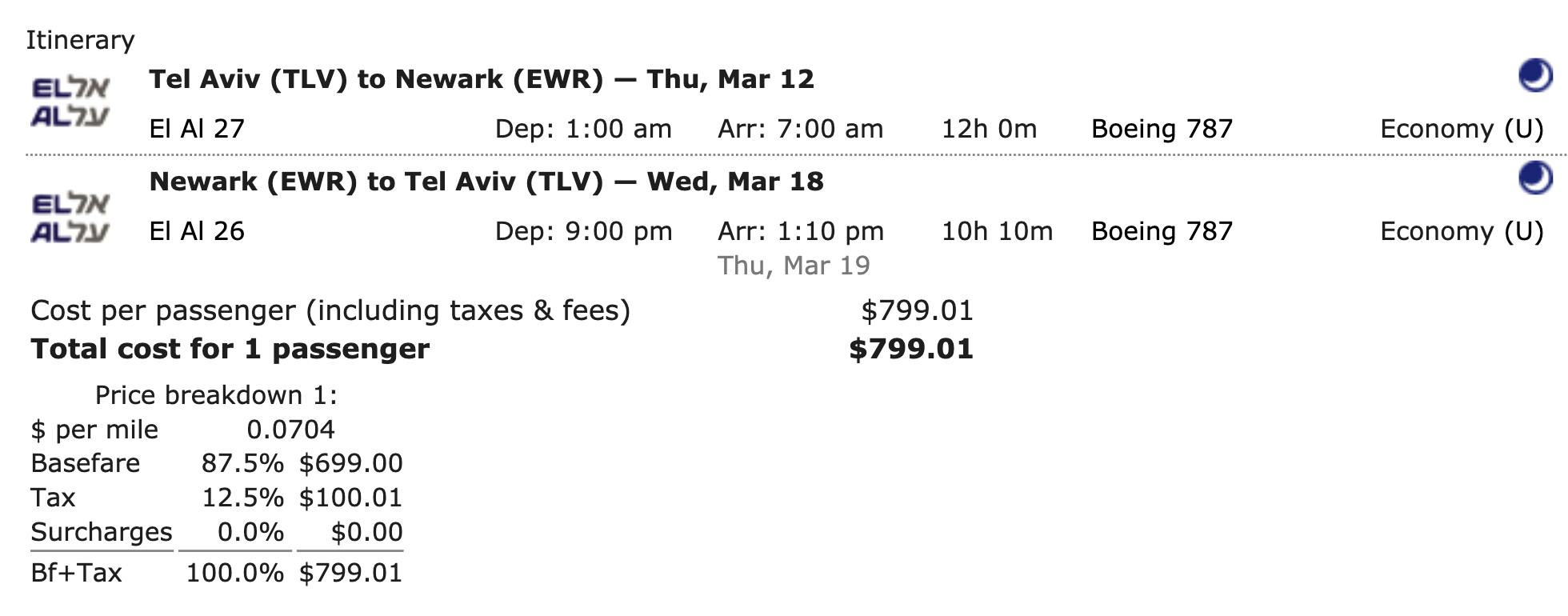Click the Boeing 787 label for El Al 26
1568x616 pixels.
(x=1162, y=231)
